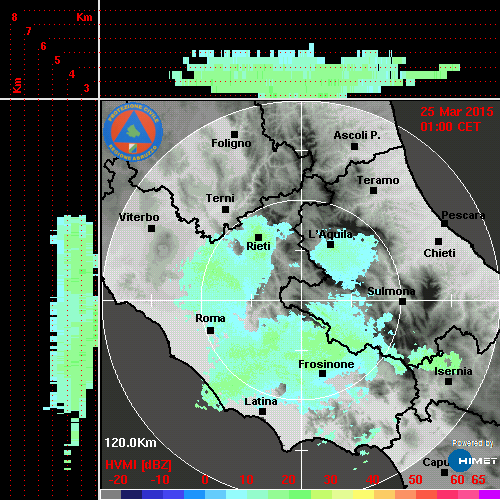This screenshot has height=500, width=500.
Task: Select the purple 65 dBZ color swatch
Action: pos(489,495)
